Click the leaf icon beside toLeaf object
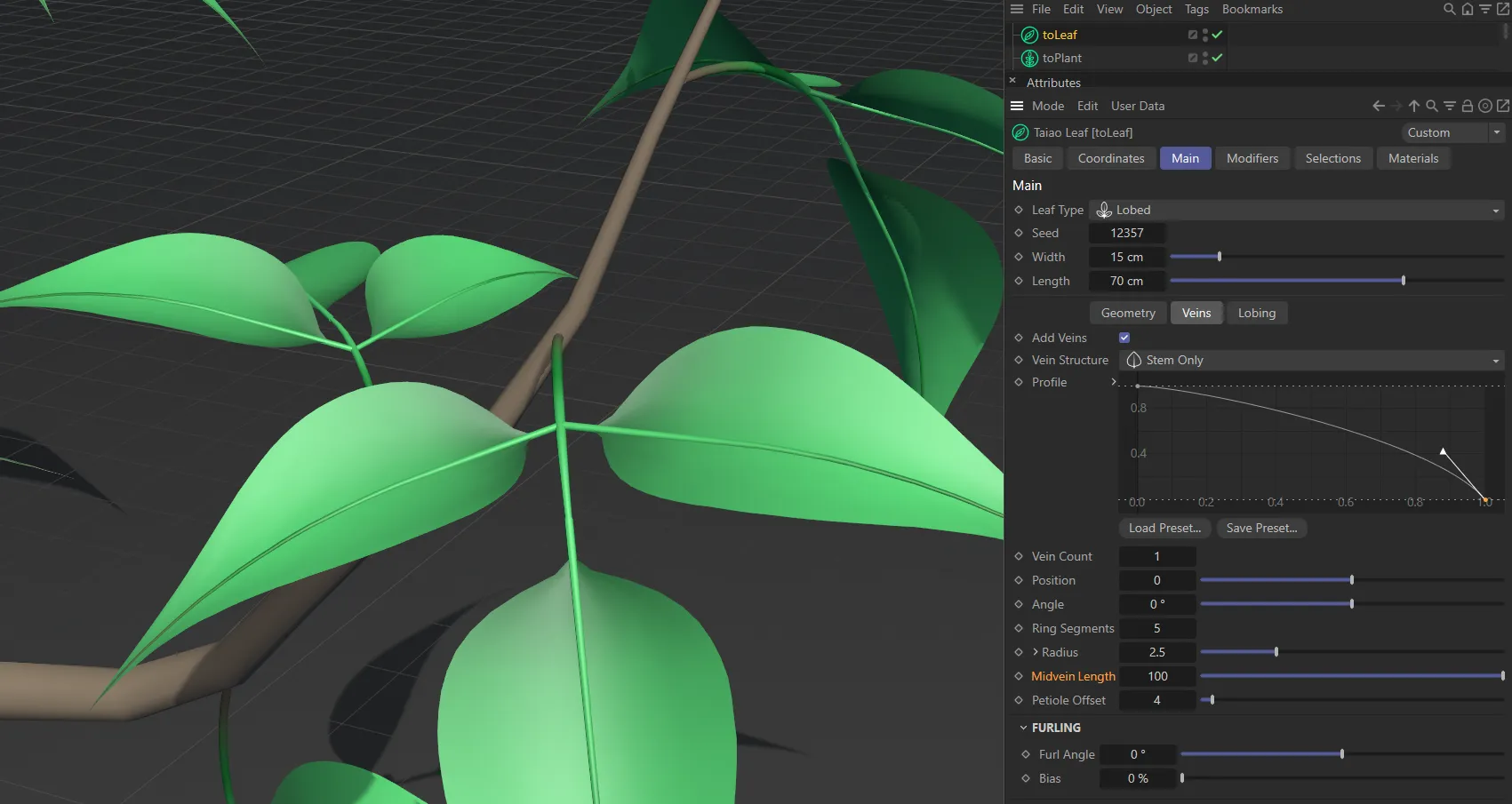 point(1028,35)
